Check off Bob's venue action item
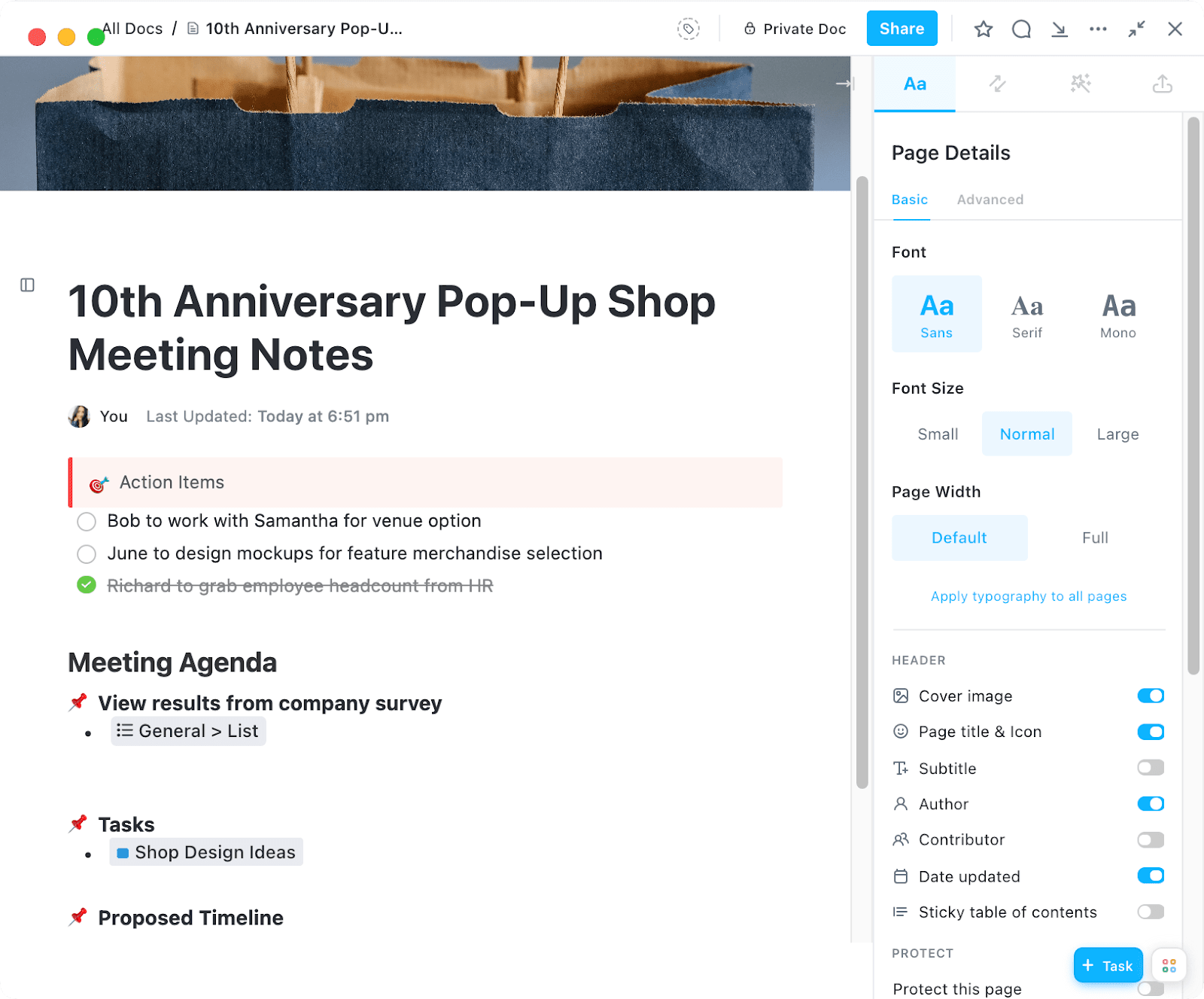Image resolution: width=1204 pixels, height=999 pixels. point(86,521)
